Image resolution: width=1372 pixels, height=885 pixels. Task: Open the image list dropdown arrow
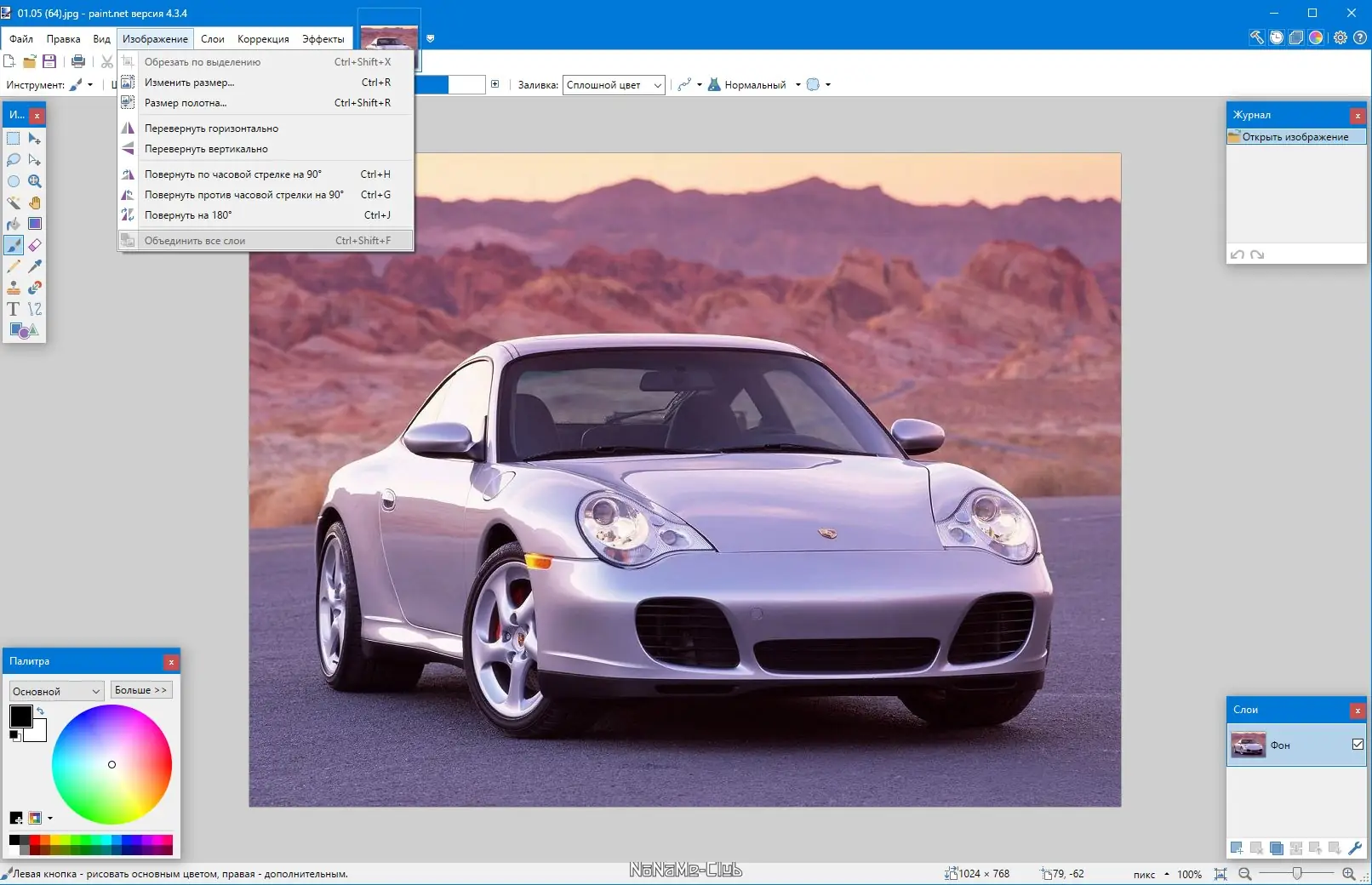[431, 38]
